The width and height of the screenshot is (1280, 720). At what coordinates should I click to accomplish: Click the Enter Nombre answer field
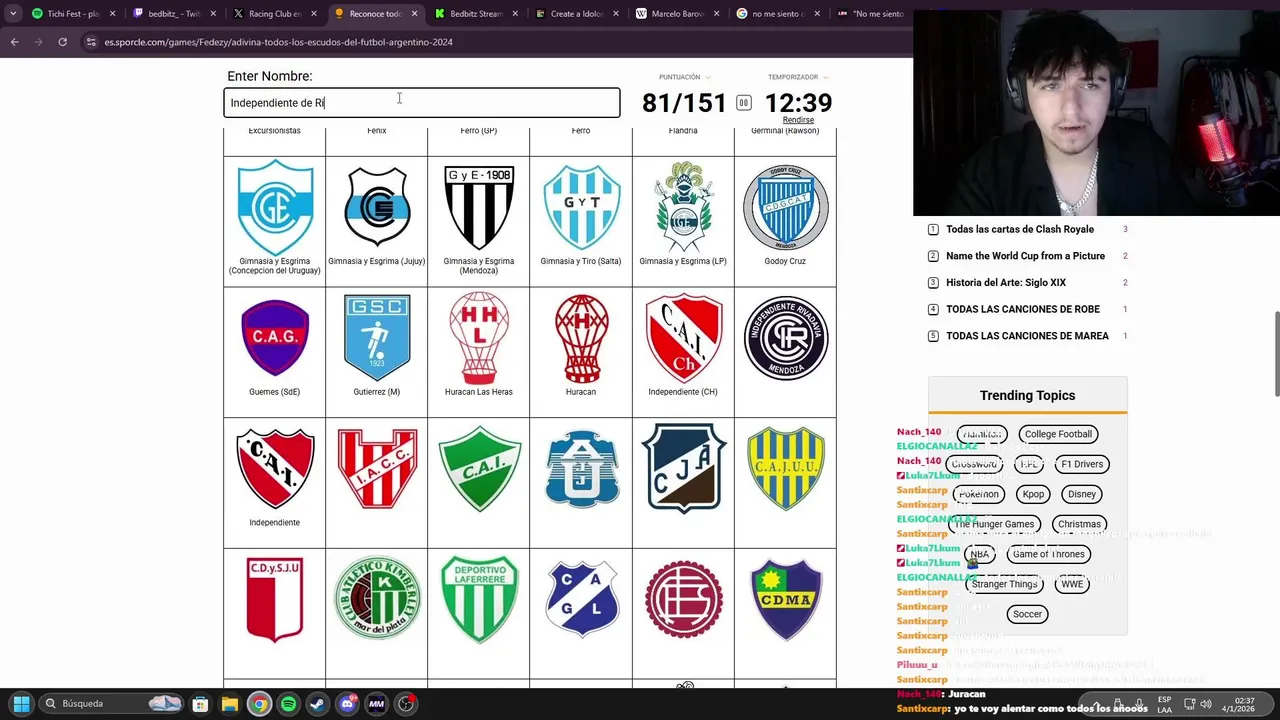pyautogui.click(x=421, y=103)
